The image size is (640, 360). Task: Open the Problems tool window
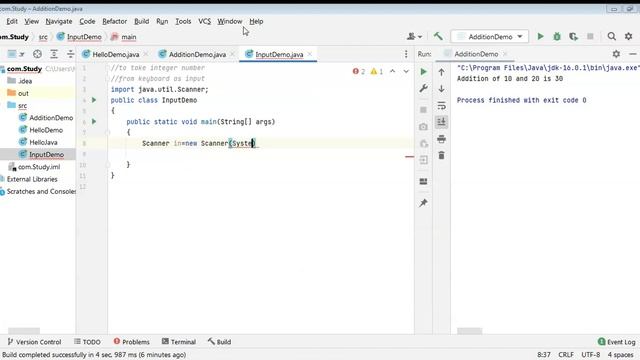point(131,342)
